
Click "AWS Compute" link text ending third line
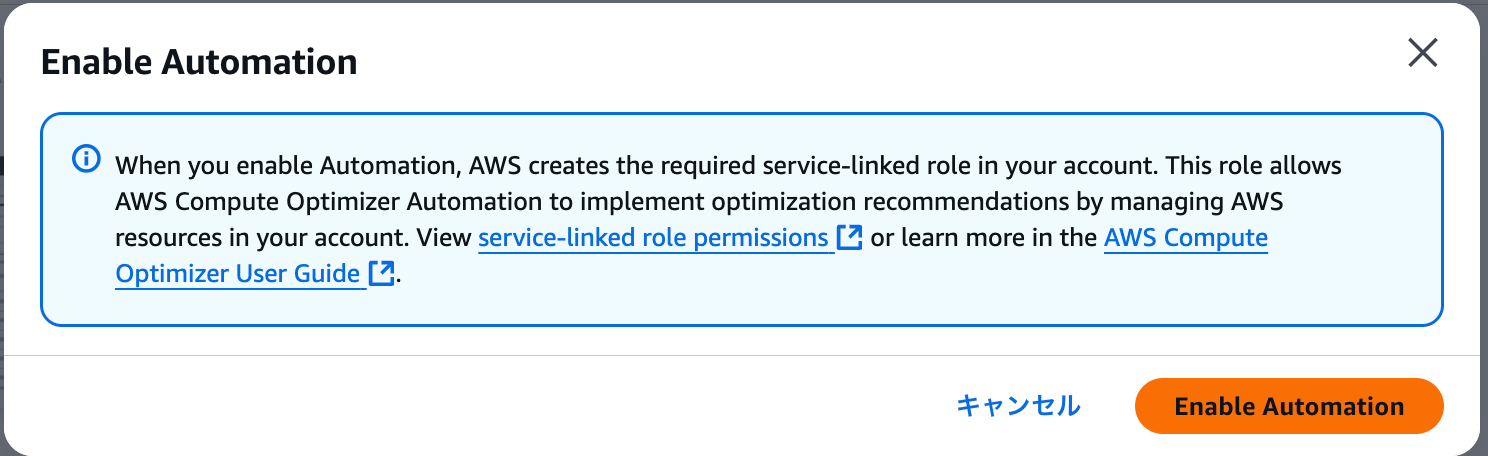click(x=1185, y=238)
